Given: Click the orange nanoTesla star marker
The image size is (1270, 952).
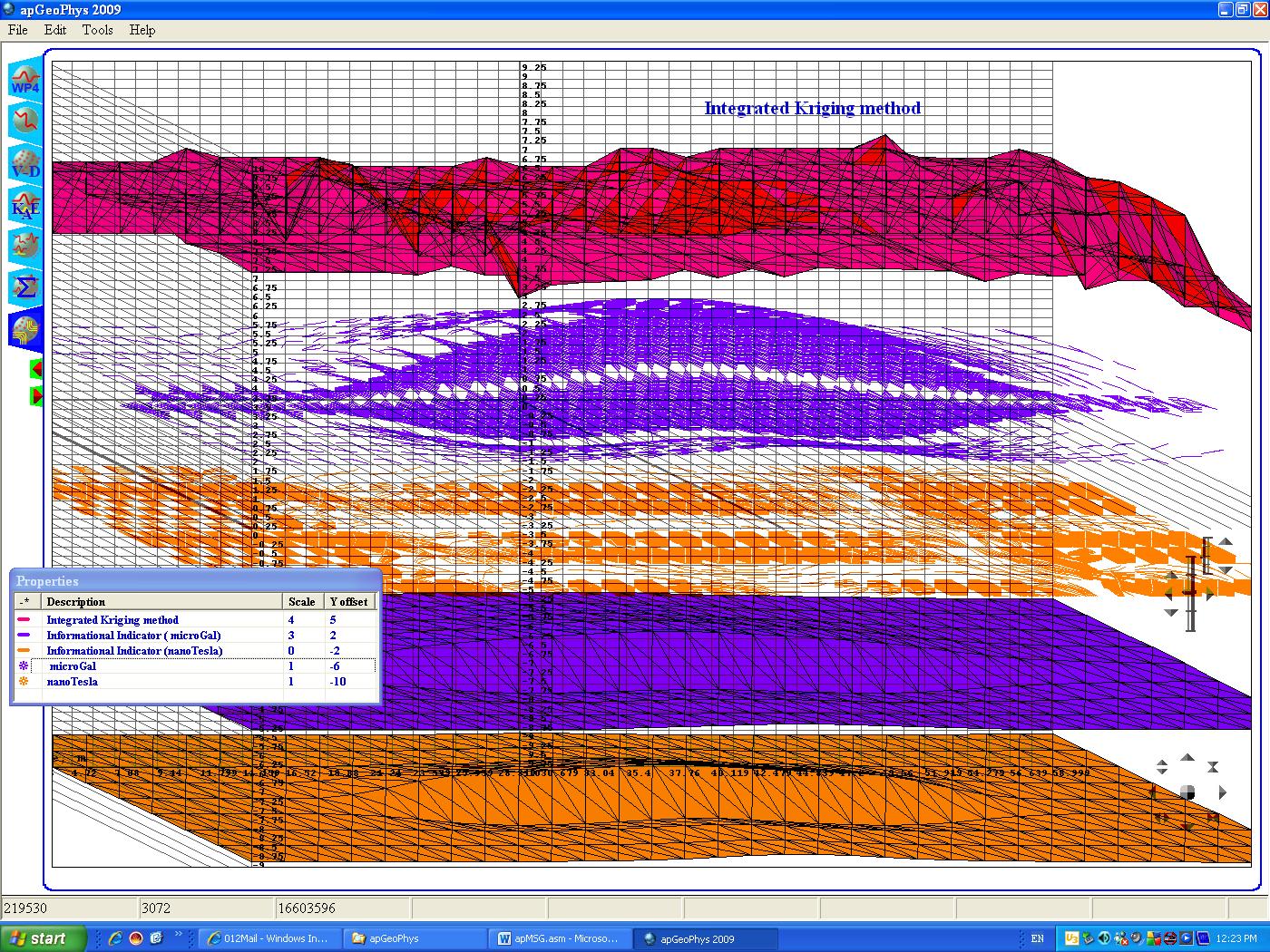Looking at the screenshot, I should click(24, 682).
